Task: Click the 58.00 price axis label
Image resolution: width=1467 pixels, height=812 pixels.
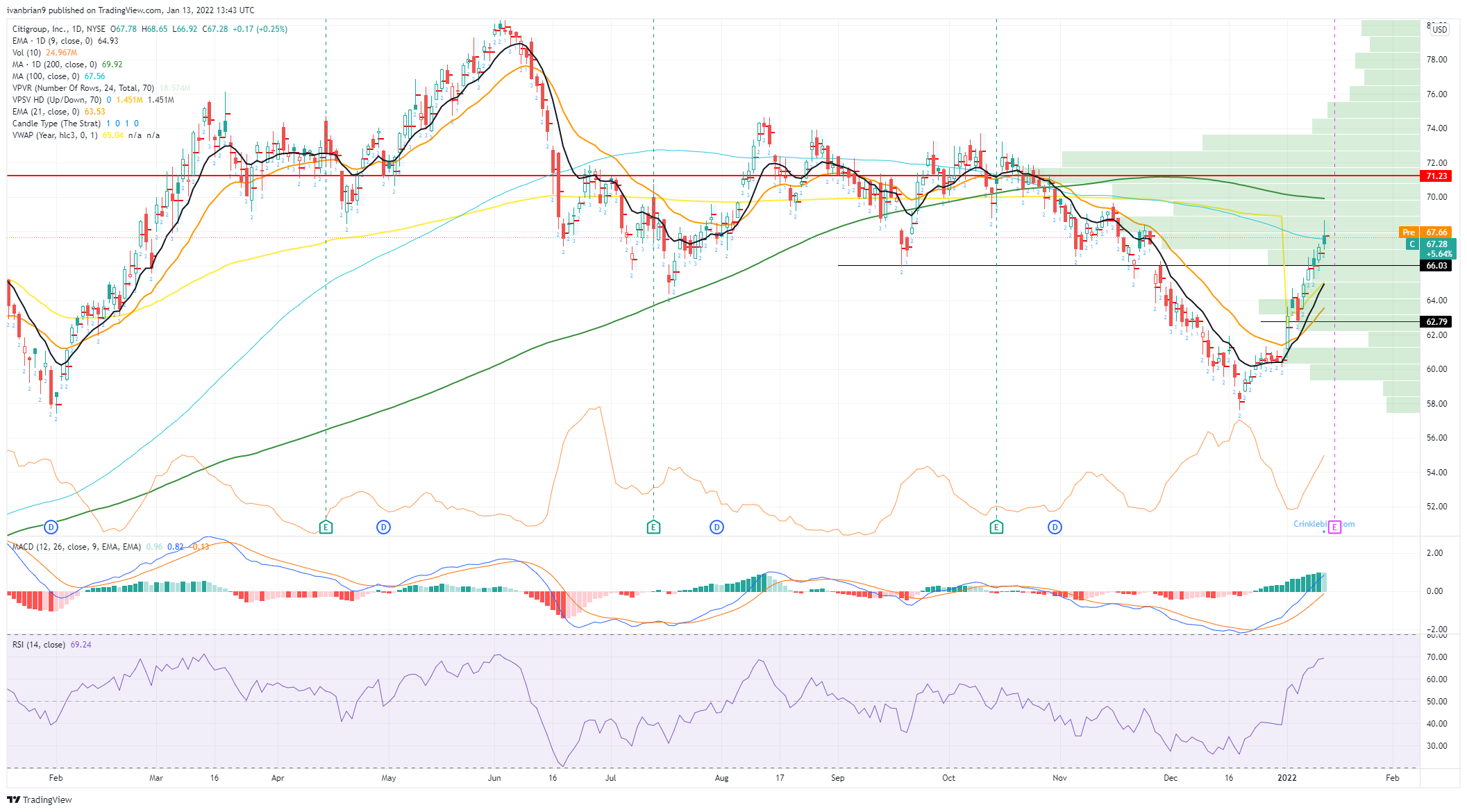Action: (1437, 404)
